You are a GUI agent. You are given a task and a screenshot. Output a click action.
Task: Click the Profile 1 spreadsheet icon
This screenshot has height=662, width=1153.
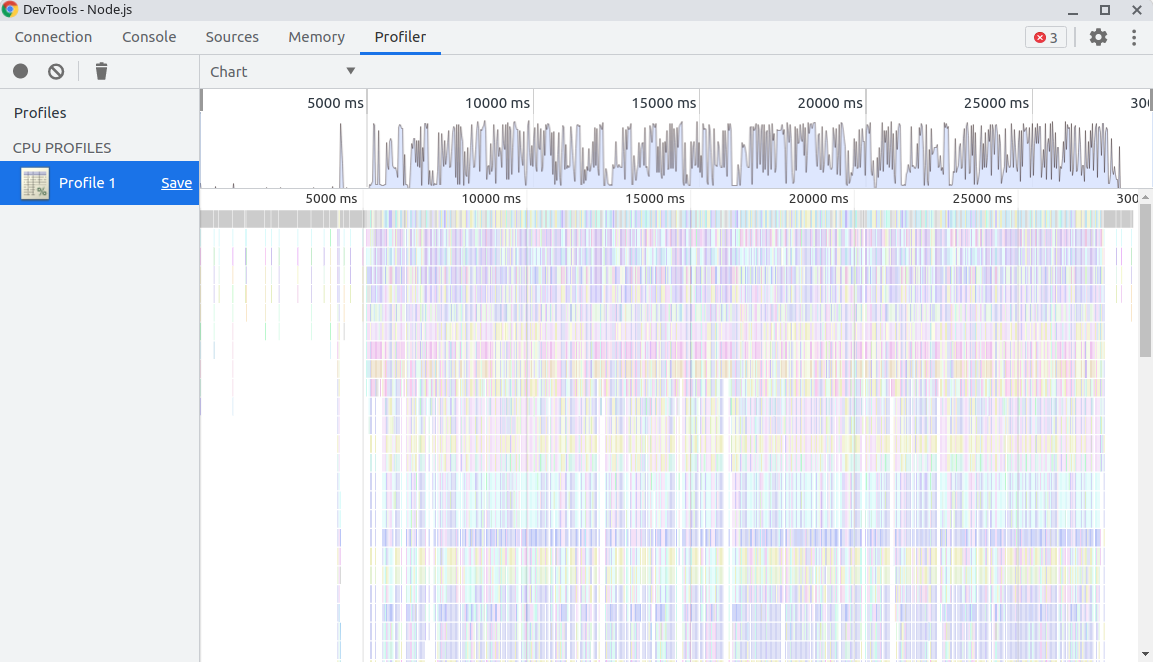point(35,183)
